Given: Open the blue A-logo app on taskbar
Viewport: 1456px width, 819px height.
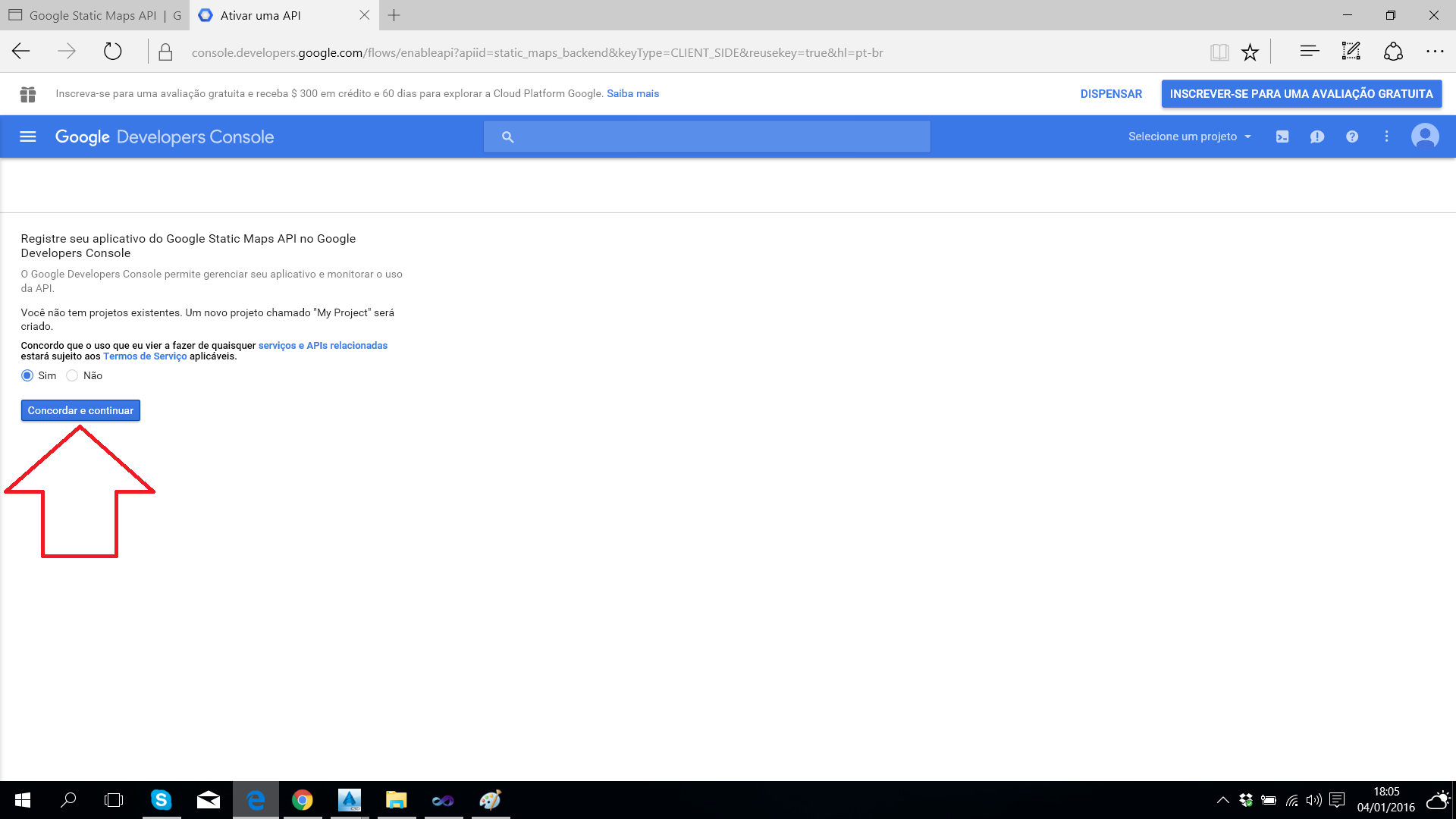Looking at the screenshot, I should point(350,800).
